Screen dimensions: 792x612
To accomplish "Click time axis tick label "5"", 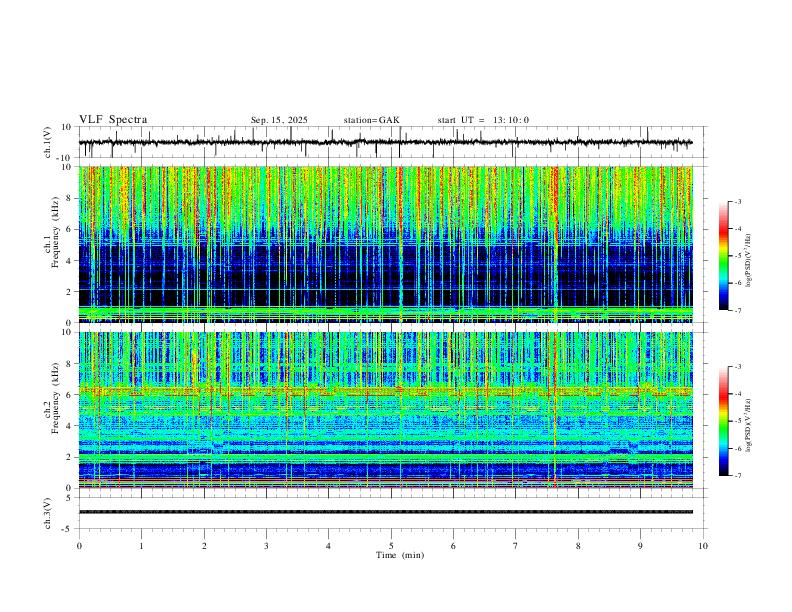I will pos(391,546).
